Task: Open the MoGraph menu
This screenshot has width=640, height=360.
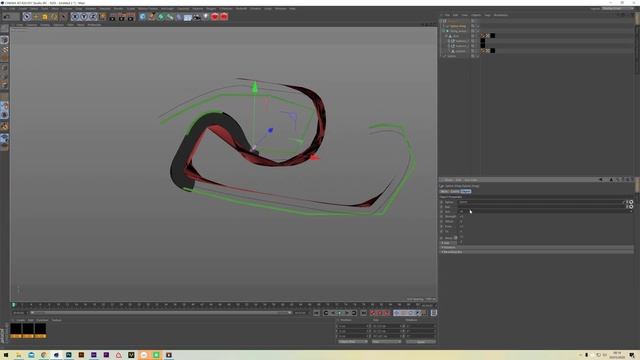Action: coord(167,9)
